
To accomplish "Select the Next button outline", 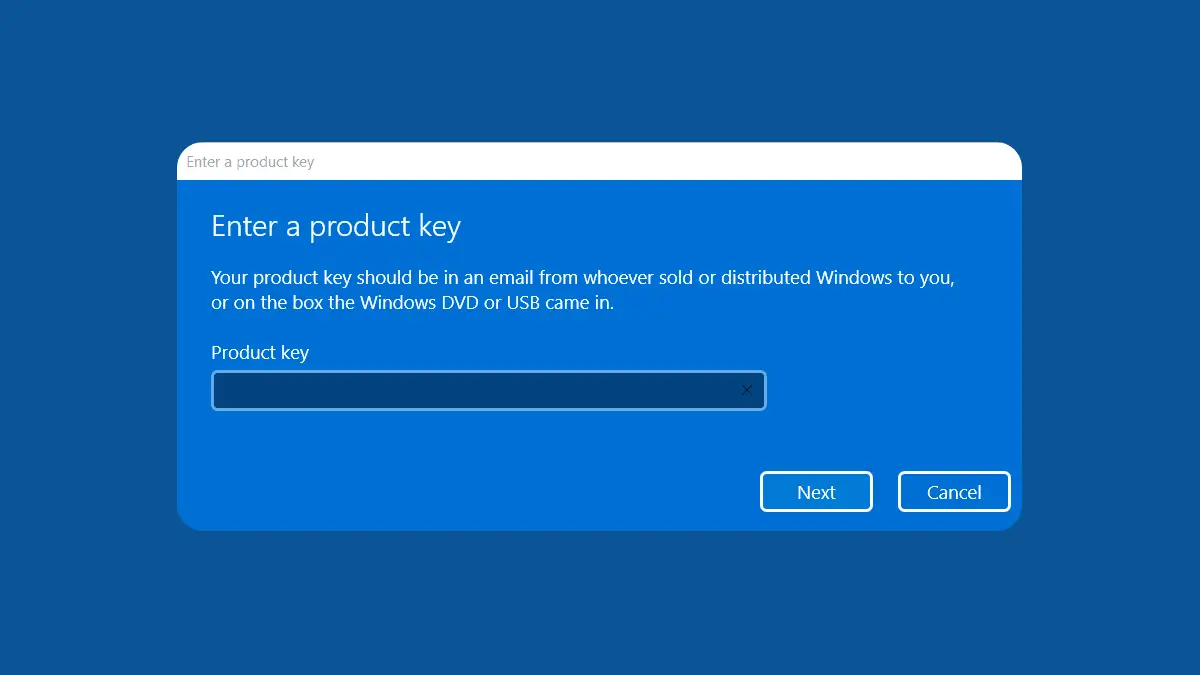I will coord(816,491).
